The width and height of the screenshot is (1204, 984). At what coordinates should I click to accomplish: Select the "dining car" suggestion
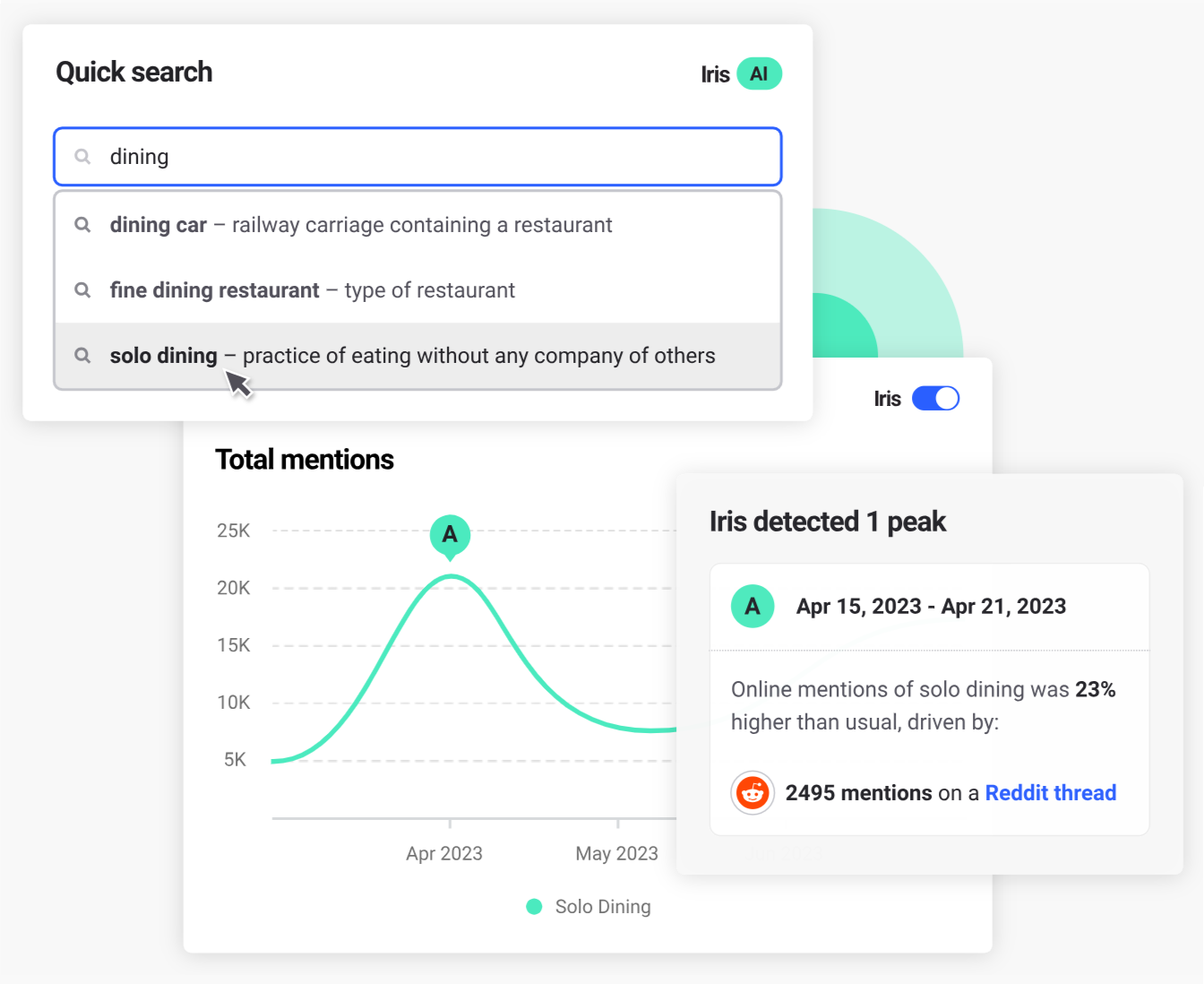417,225
